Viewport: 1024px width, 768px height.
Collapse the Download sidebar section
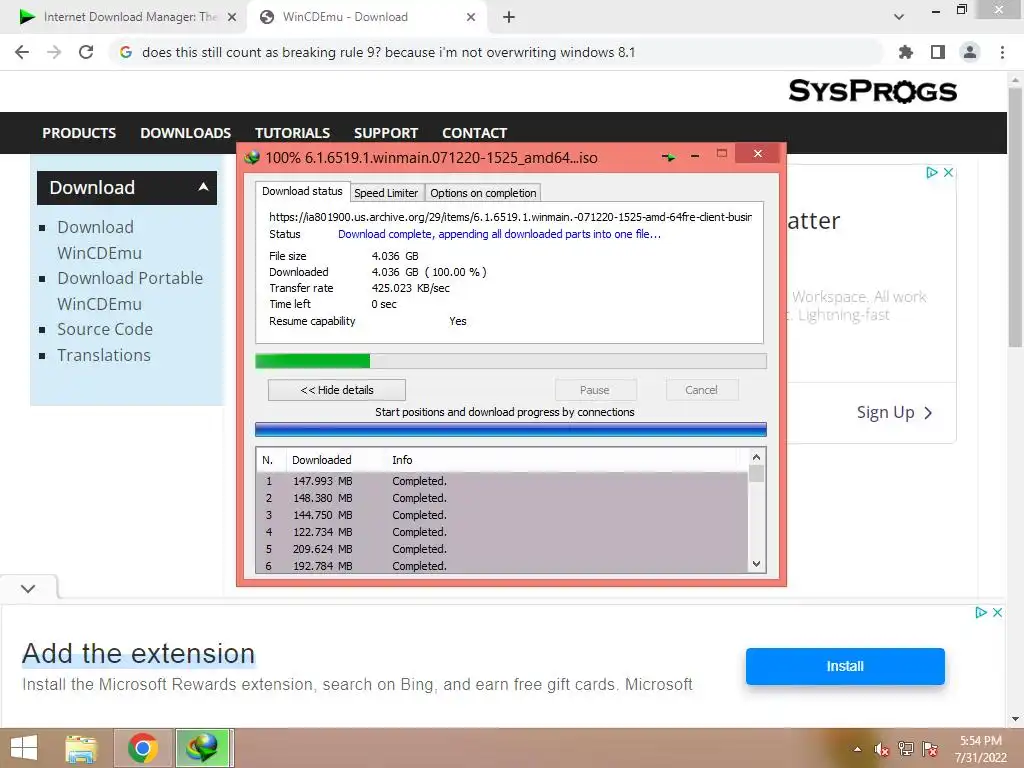[203, 187]
